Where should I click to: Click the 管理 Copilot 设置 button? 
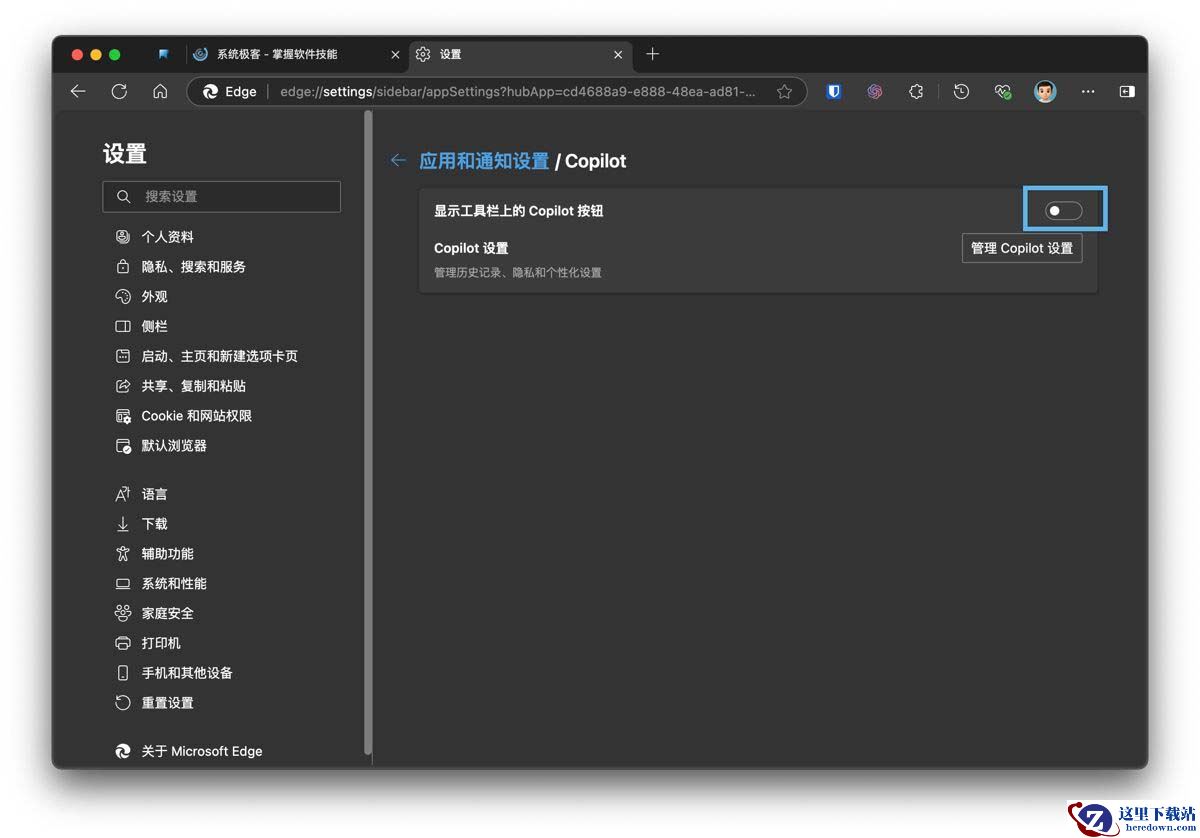click(x=1022, y=248)
